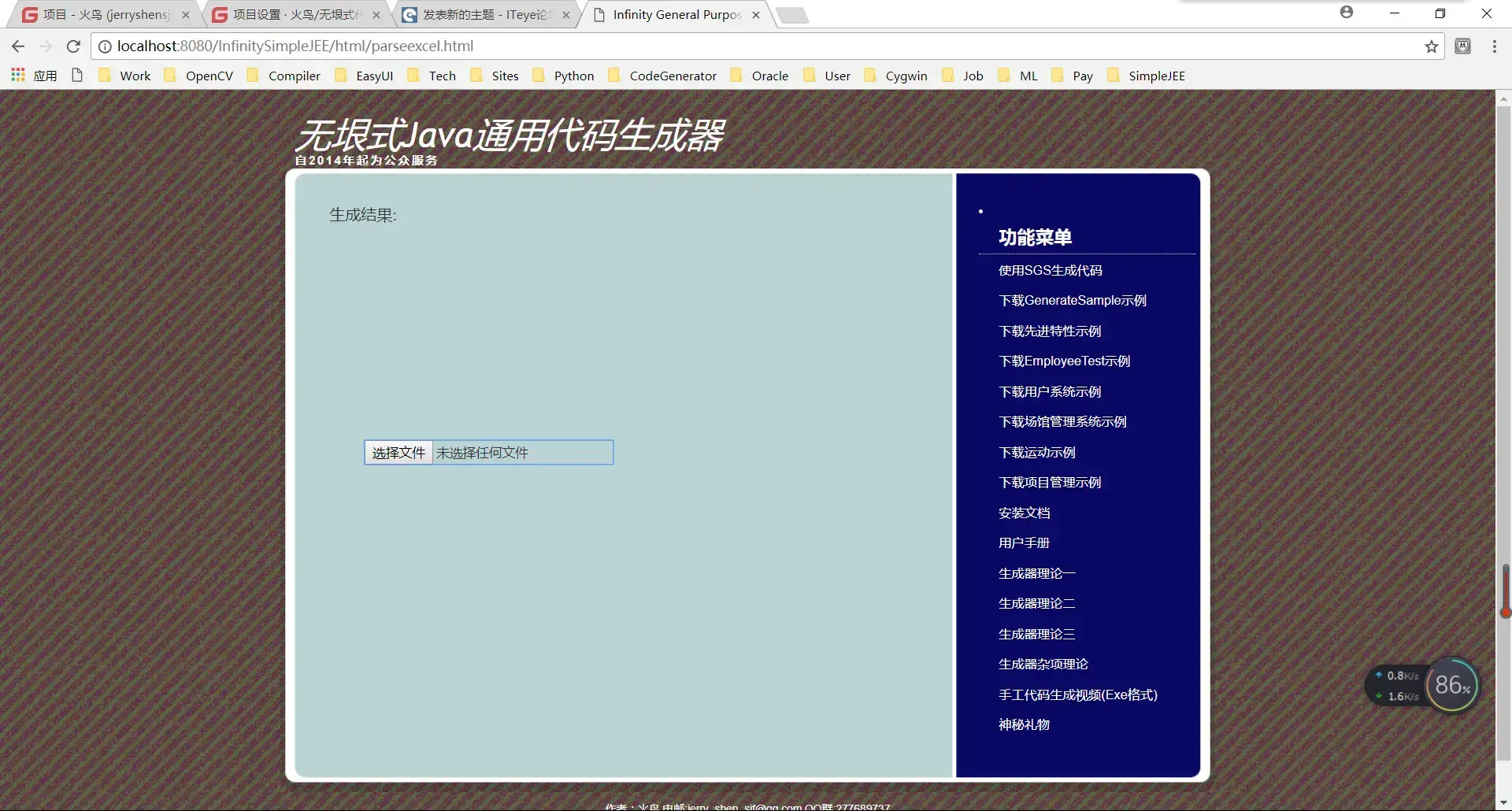Image resolution: width=1512 pixels, height=811 pixels.
Task: Bookmark this page with the star icon
Action: 1432,46
